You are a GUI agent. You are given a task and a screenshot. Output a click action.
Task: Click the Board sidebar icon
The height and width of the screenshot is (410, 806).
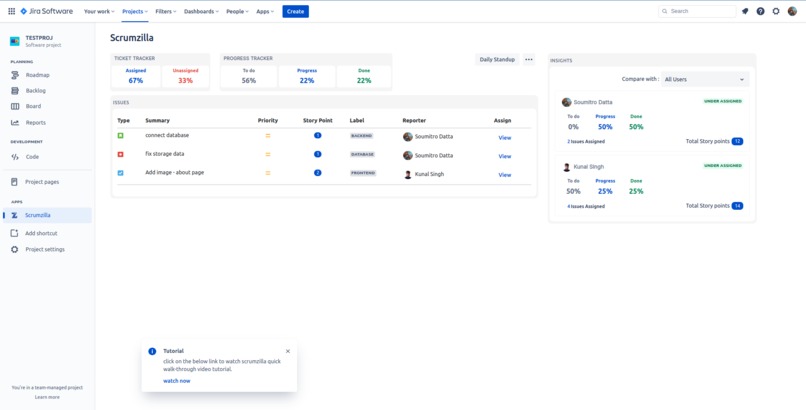[15, 106]
